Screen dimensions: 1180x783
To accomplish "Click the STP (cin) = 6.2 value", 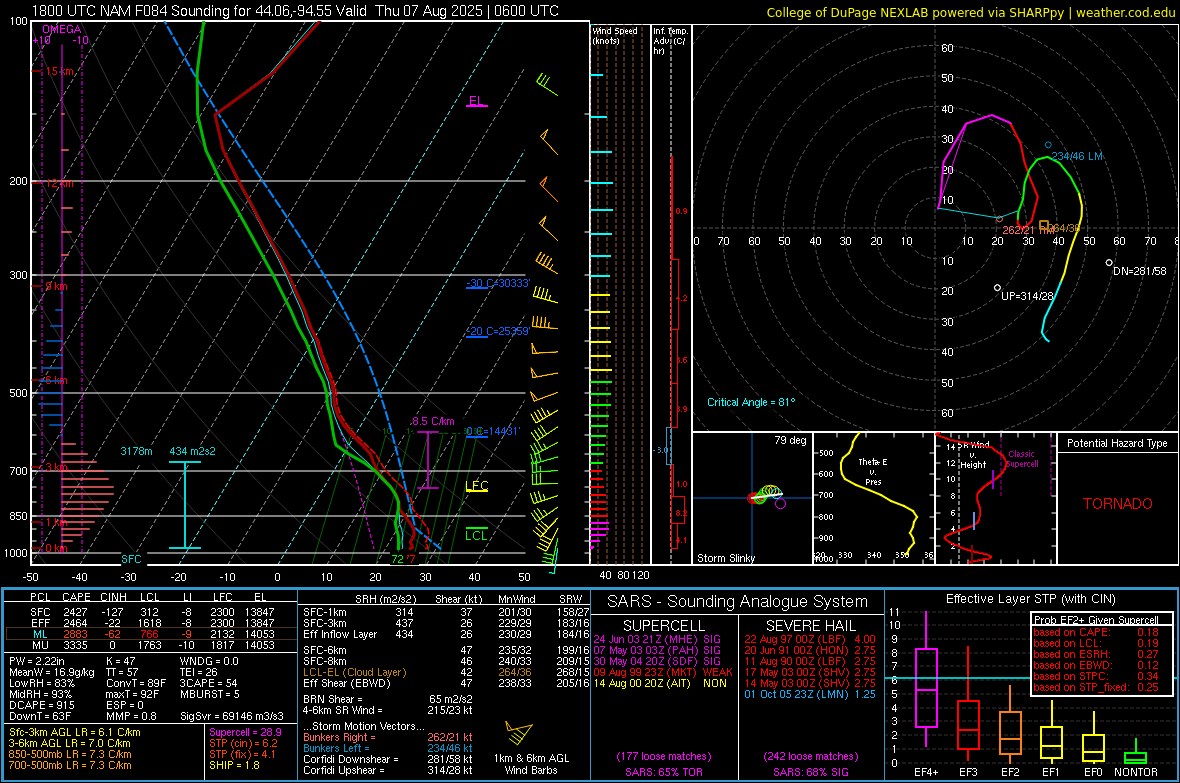I will [243, 743].
